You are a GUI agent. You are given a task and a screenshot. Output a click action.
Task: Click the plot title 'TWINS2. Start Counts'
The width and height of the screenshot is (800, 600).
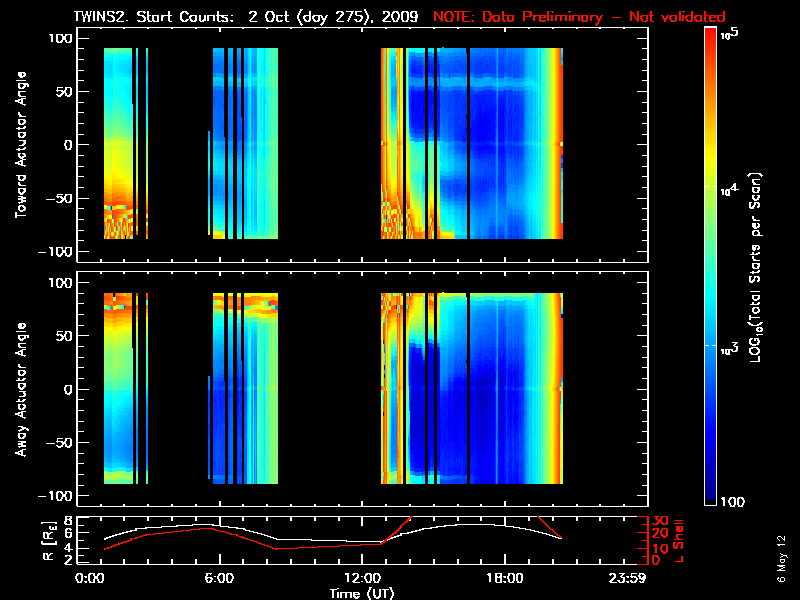click(x=155, y=16)
